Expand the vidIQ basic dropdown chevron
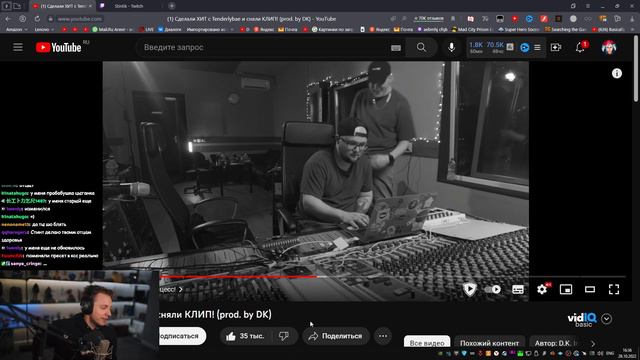 [607, 318]
